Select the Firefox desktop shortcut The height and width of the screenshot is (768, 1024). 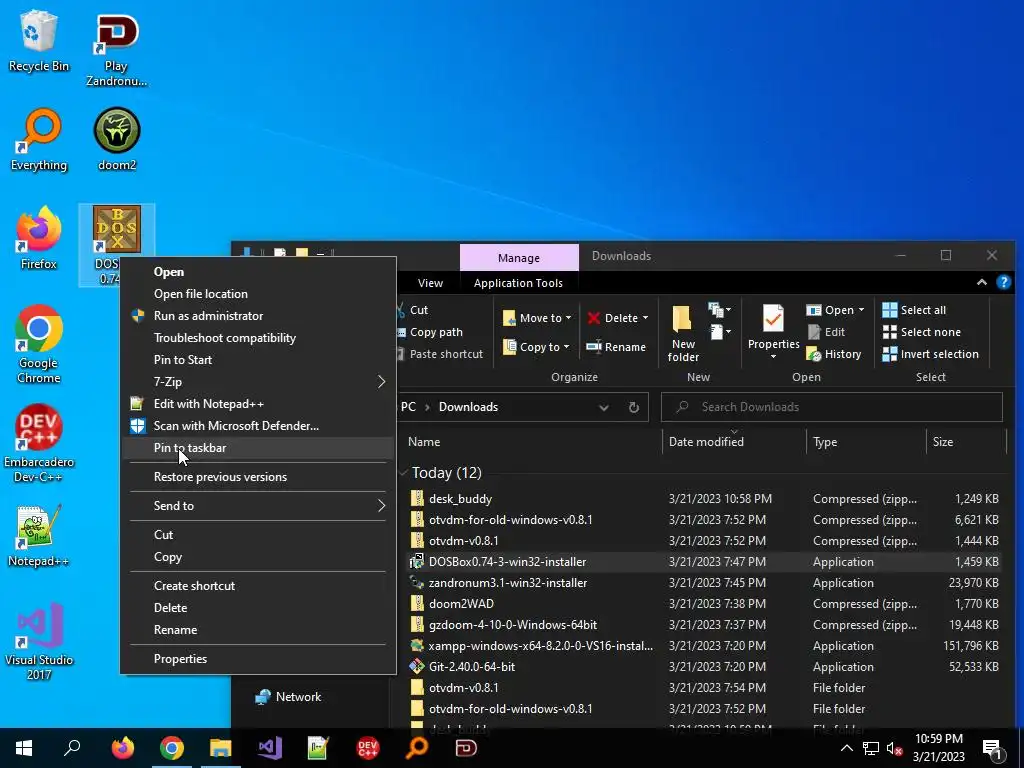(39, 238)
